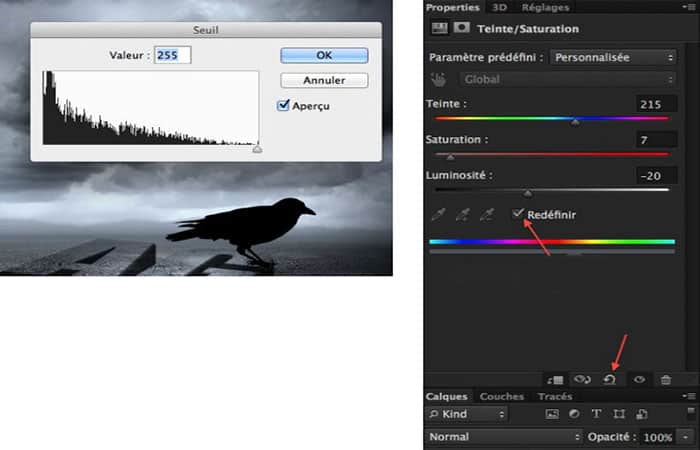
Task: Toggle the Redéfinir checkbox
Action: tap(518, 214)
